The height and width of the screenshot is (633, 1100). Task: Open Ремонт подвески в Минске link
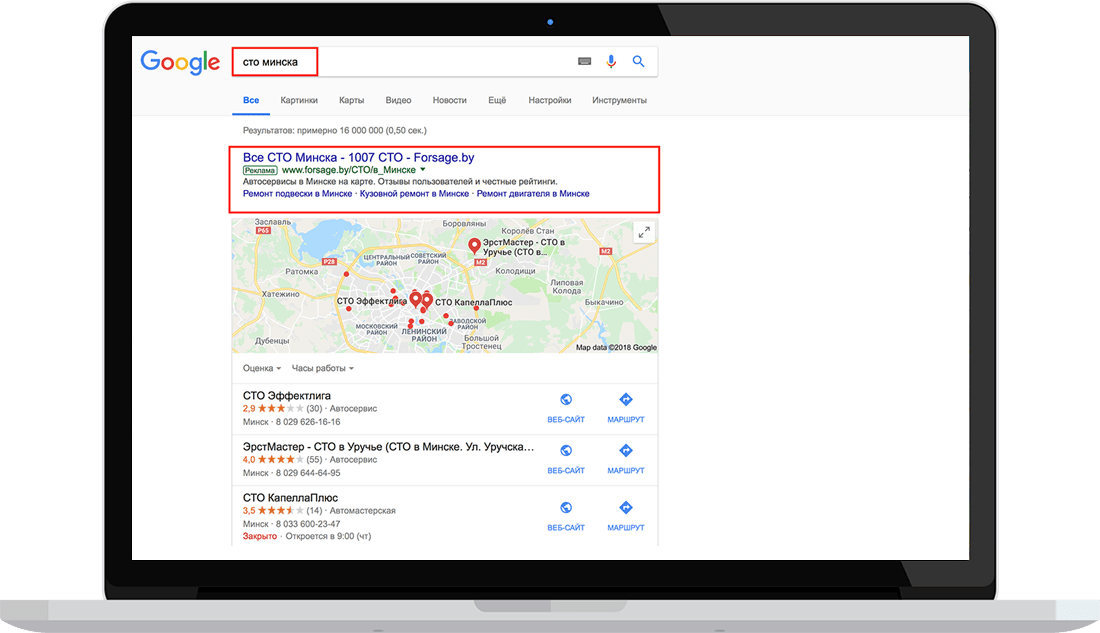[297, 194]
